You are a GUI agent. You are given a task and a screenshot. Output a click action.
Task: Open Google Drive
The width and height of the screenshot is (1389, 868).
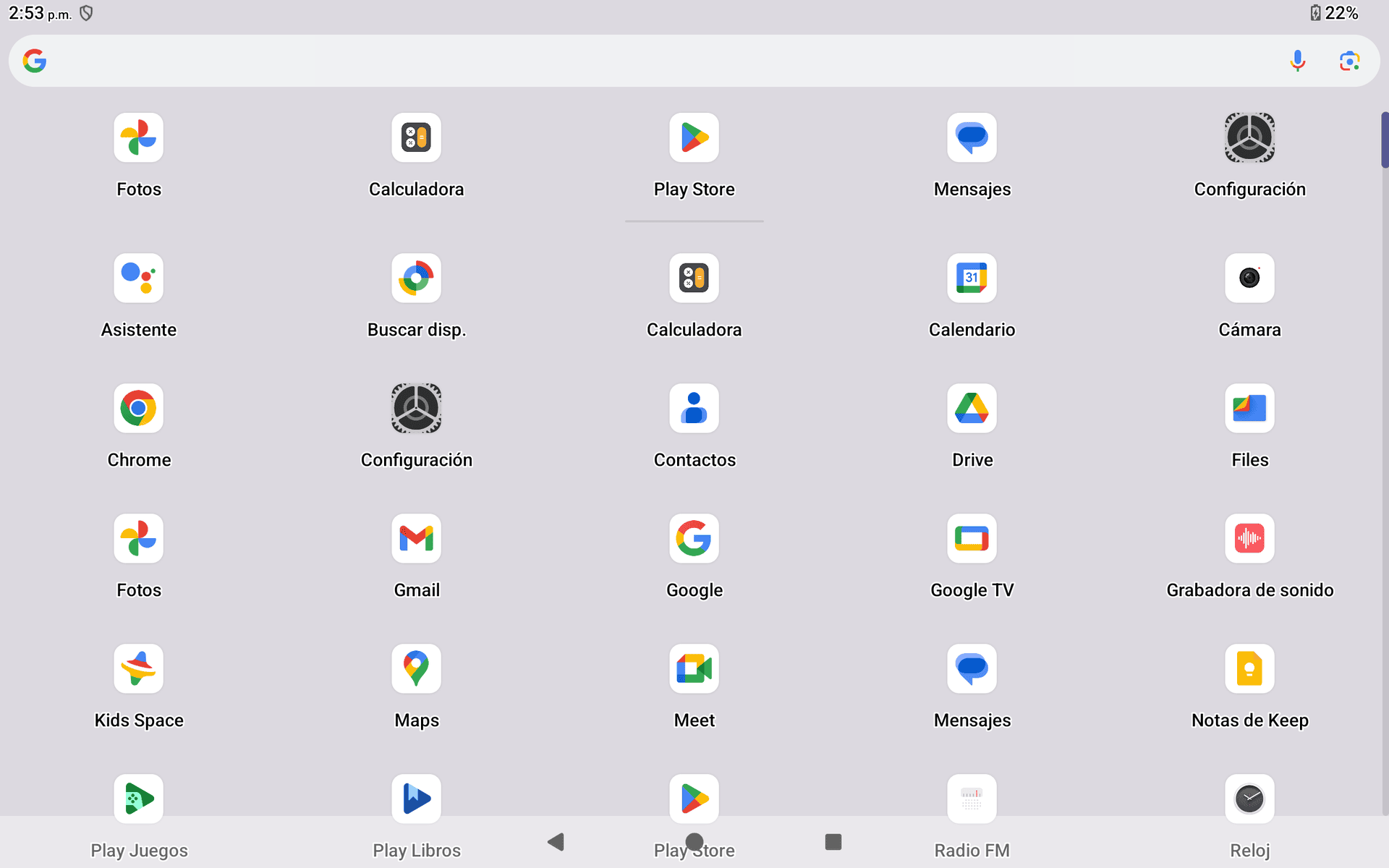[972, 409]
